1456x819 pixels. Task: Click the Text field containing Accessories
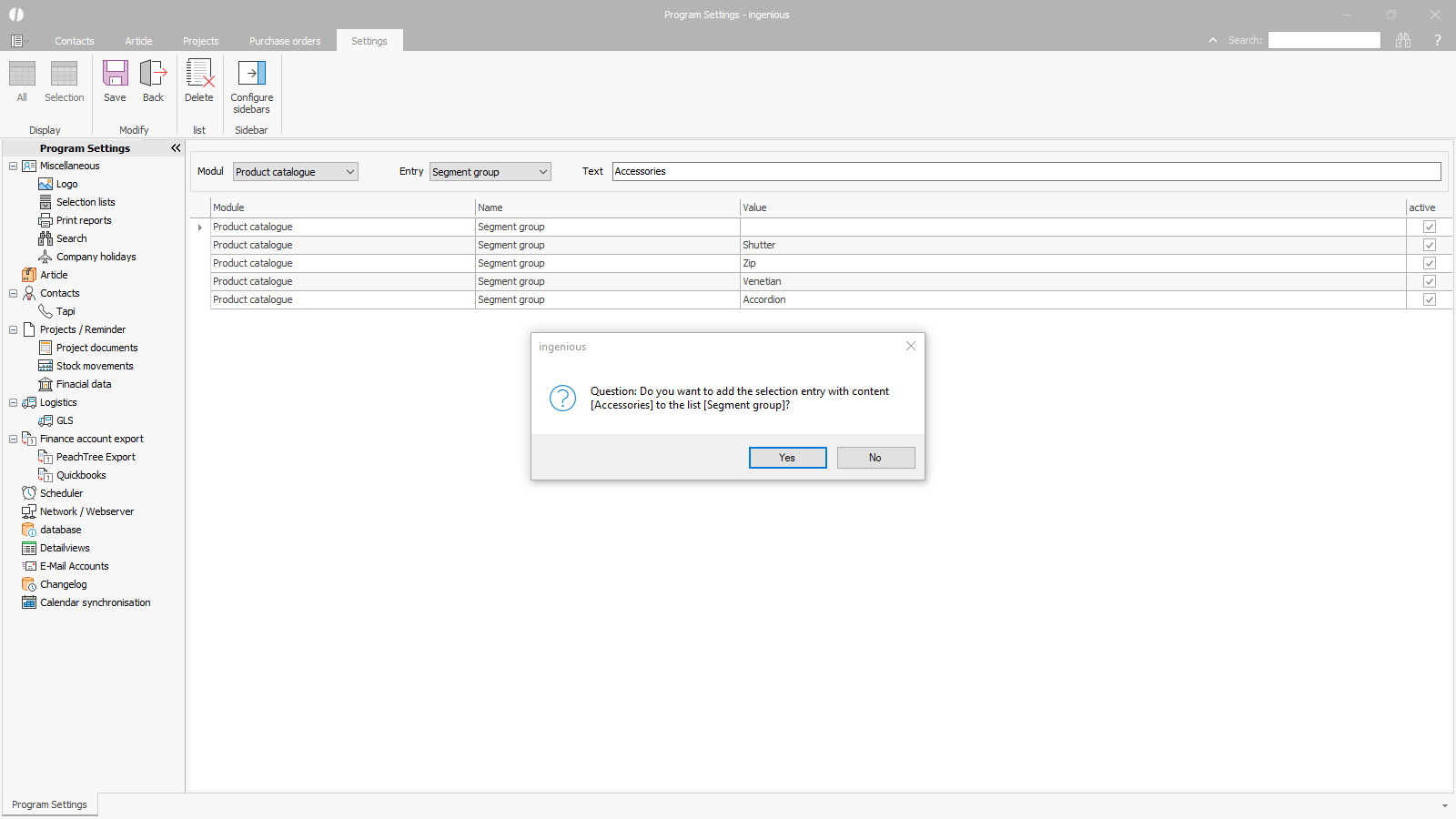(1026, 171)
